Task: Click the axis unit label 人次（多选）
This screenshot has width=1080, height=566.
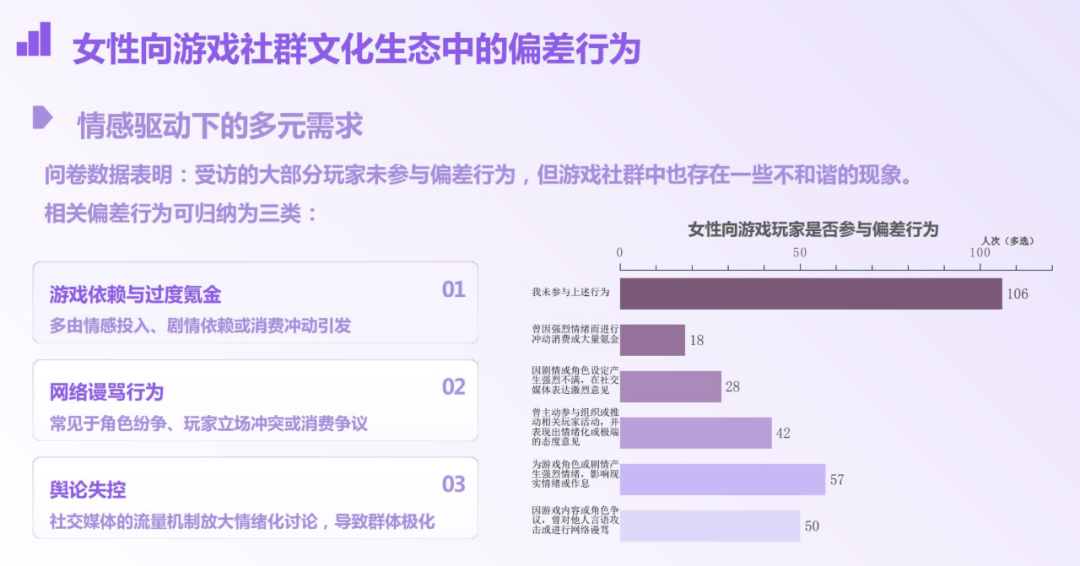Action: [1007, 241]
